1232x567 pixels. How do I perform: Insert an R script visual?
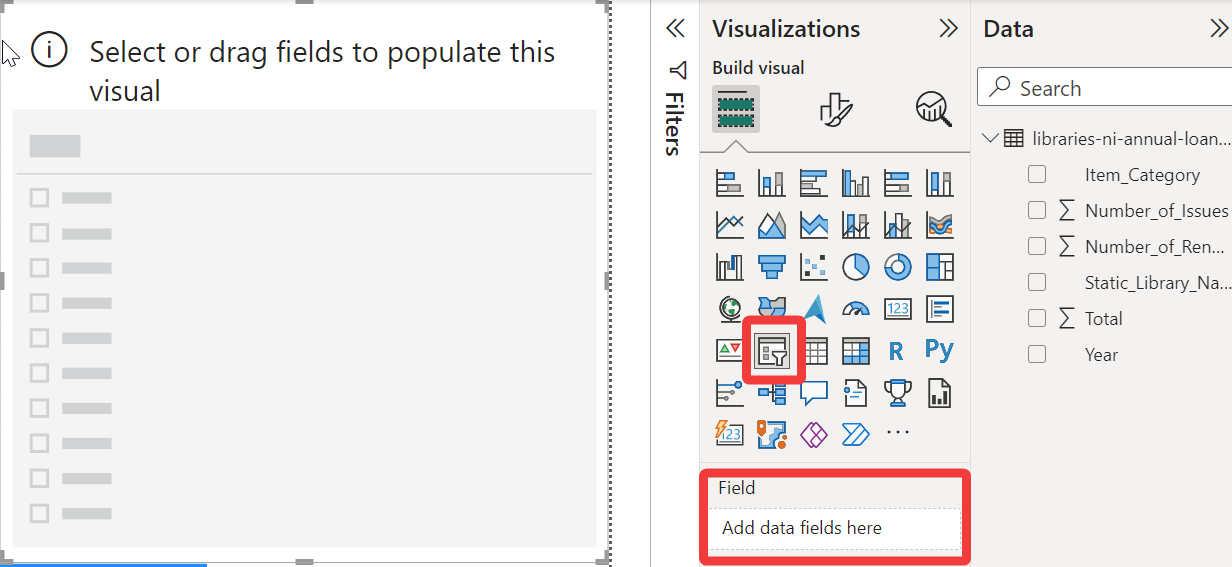(896, 351)
